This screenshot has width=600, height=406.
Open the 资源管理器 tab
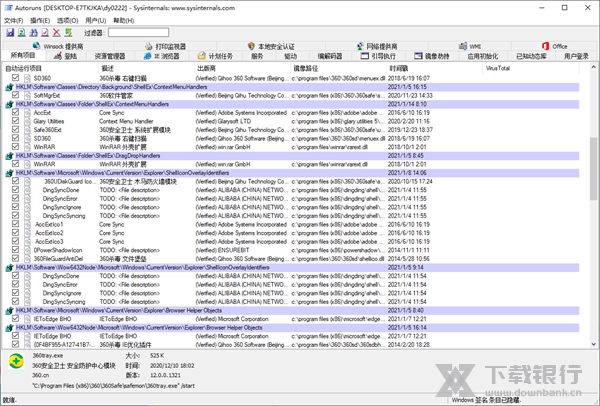coord(110,56)
